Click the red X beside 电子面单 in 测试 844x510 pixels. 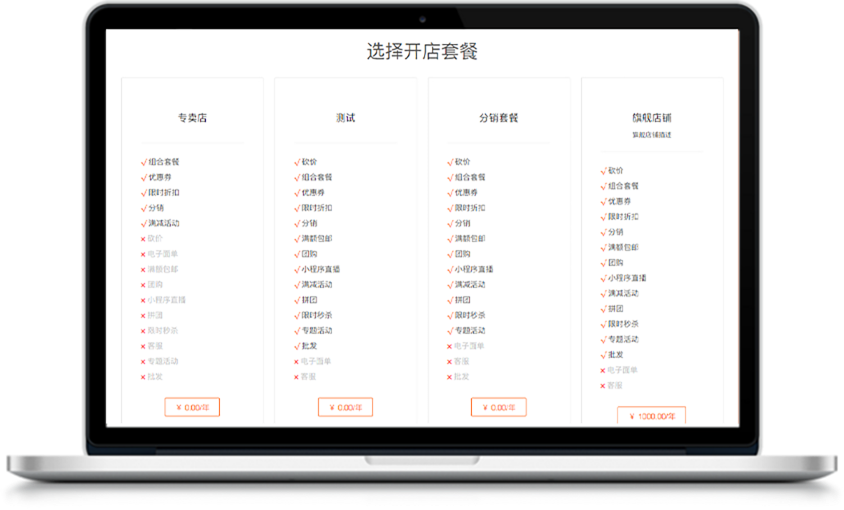coord(296,362)
